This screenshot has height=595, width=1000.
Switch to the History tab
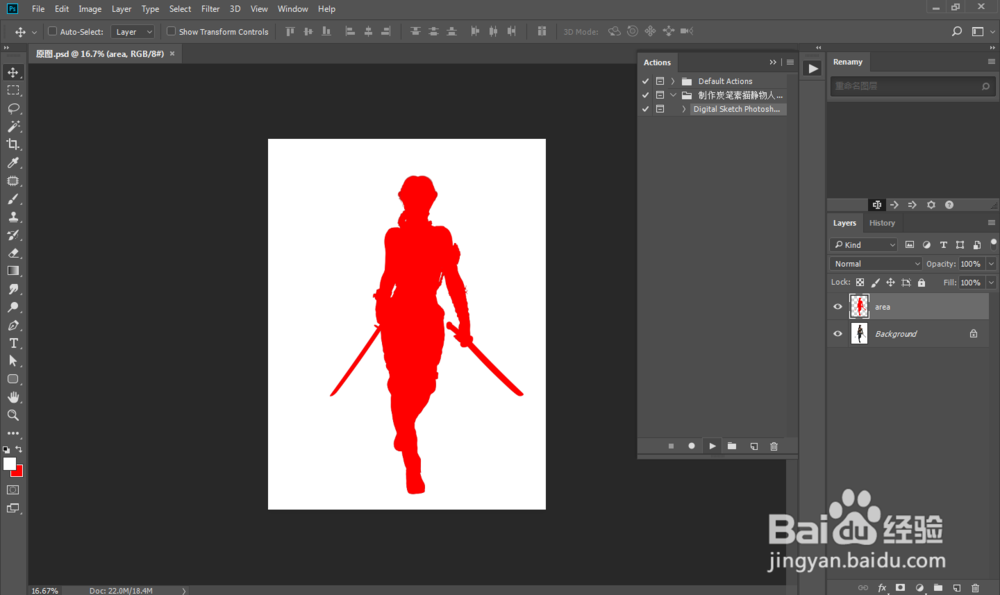(882, 222)
